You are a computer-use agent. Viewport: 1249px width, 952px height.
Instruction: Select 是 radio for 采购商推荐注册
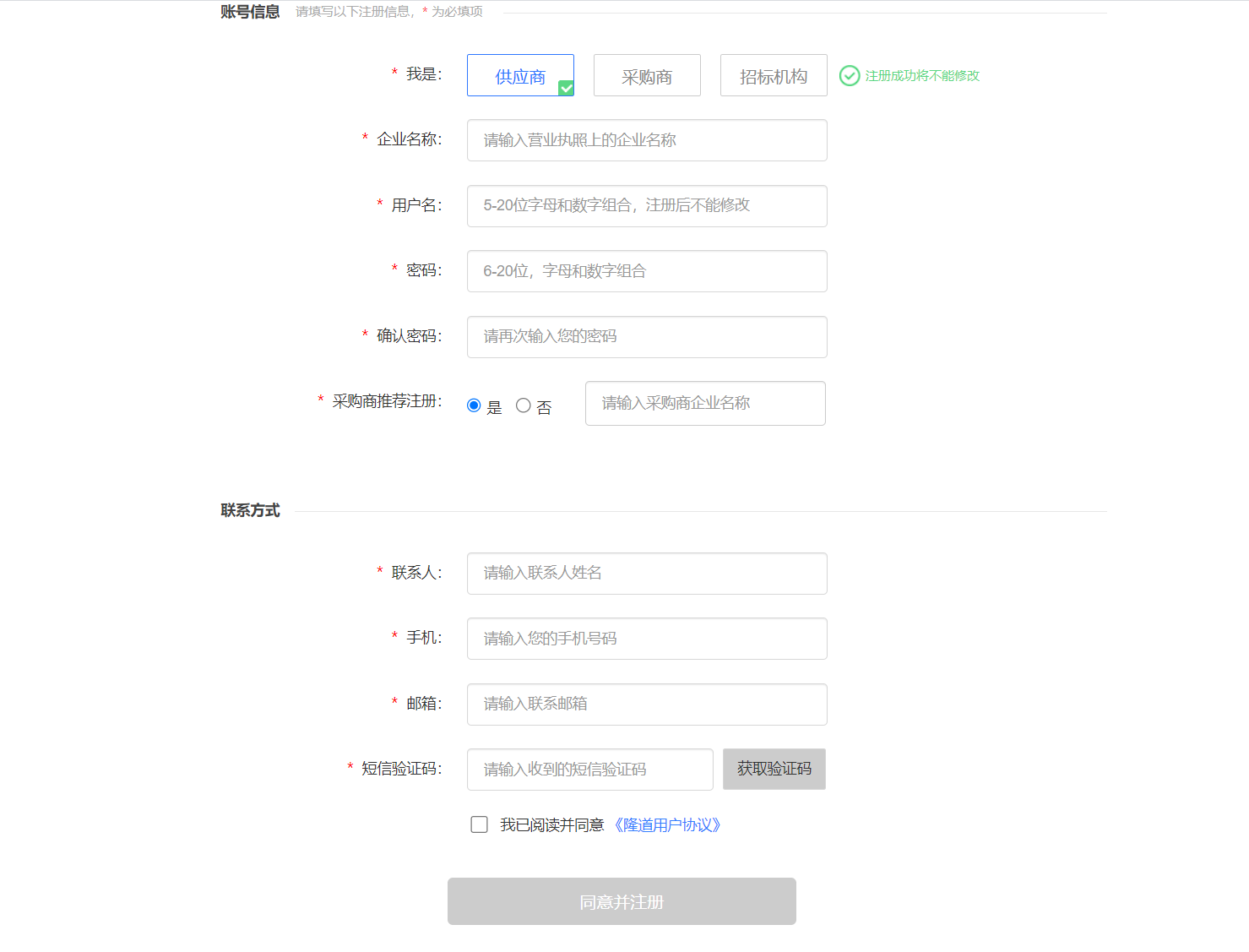[474, 405]
